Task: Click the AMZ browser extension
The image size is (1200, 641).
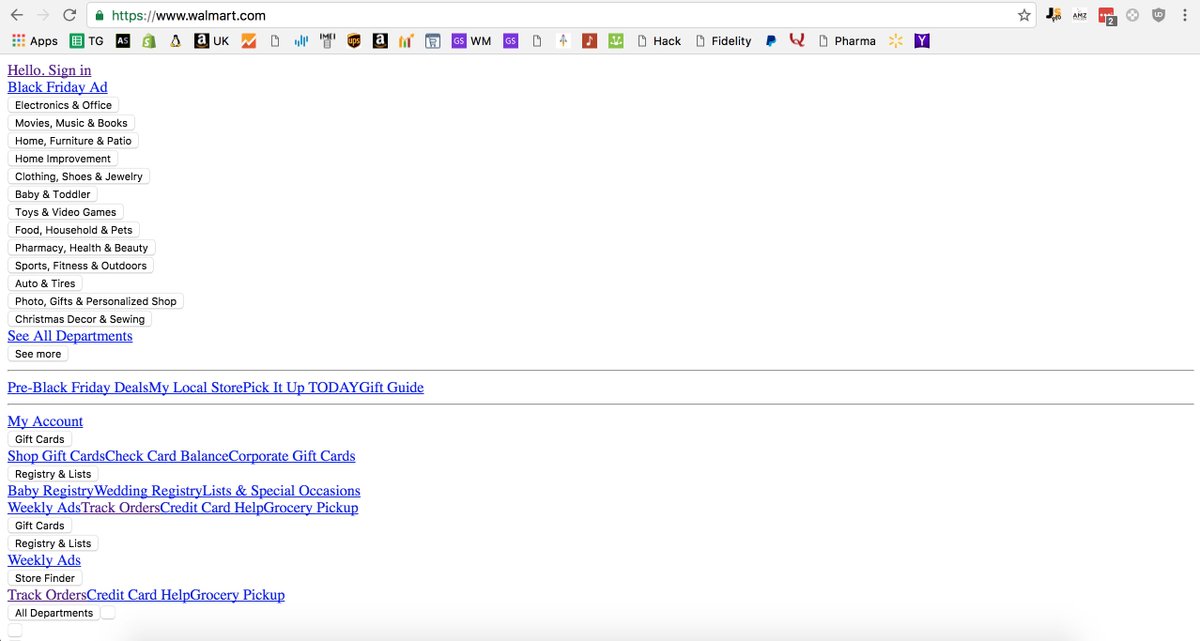Action: point(1080,15)
